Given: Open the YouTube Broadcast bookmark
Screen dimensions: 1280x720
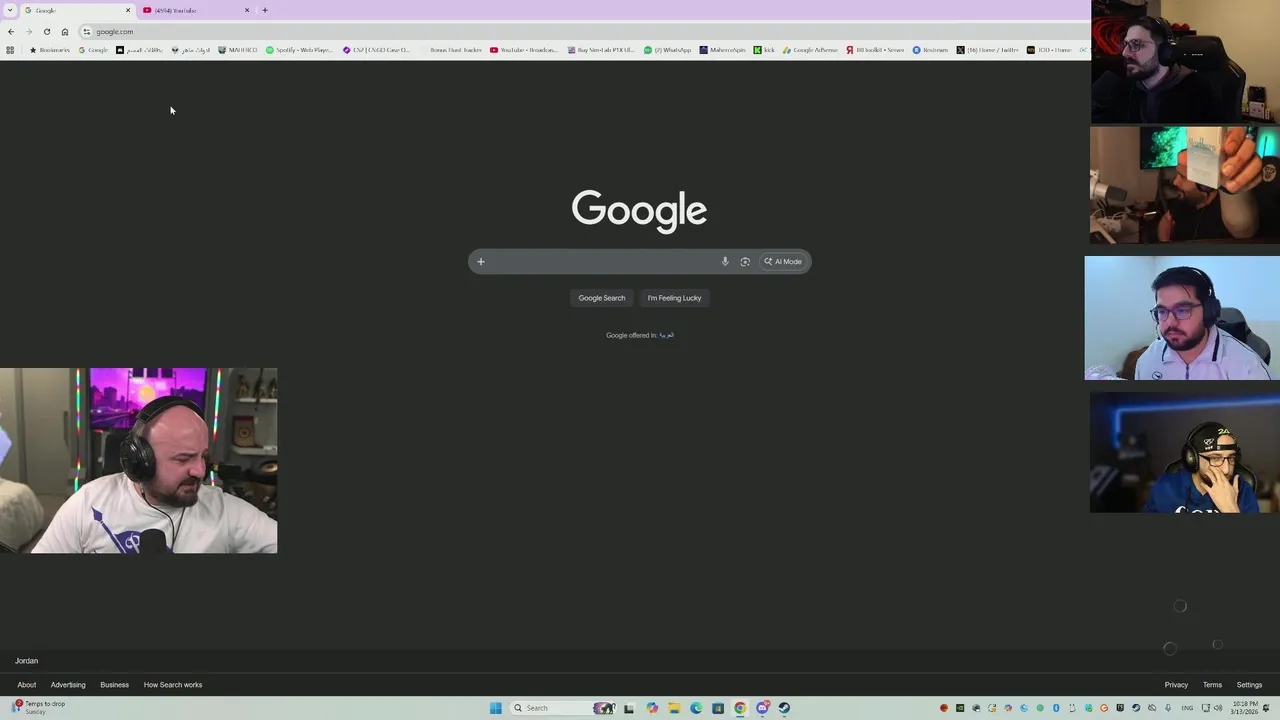Looking at the screenshot, I should click(524, 50).
